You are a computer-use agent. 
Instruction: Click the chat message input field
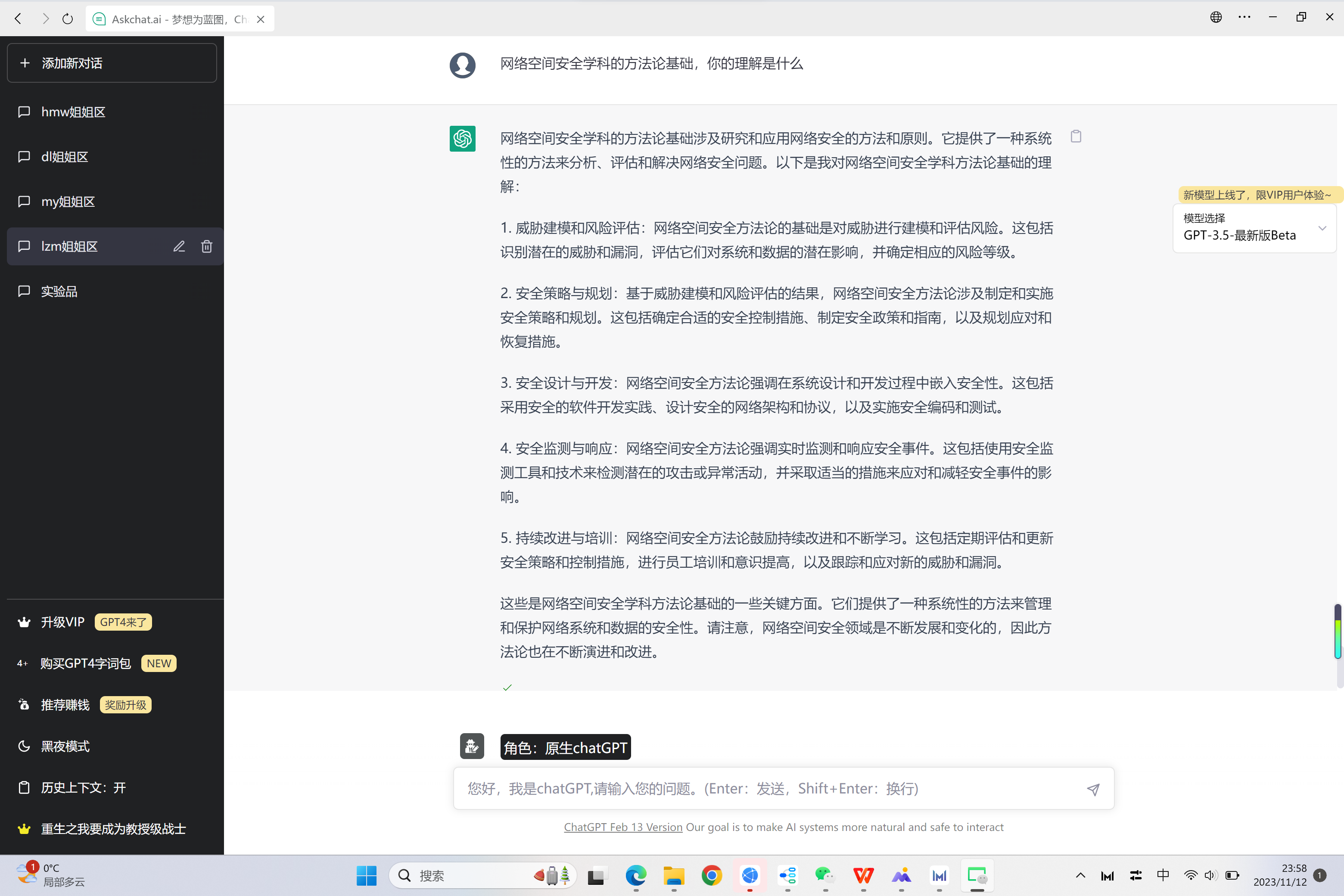click(x=766, y=789)
